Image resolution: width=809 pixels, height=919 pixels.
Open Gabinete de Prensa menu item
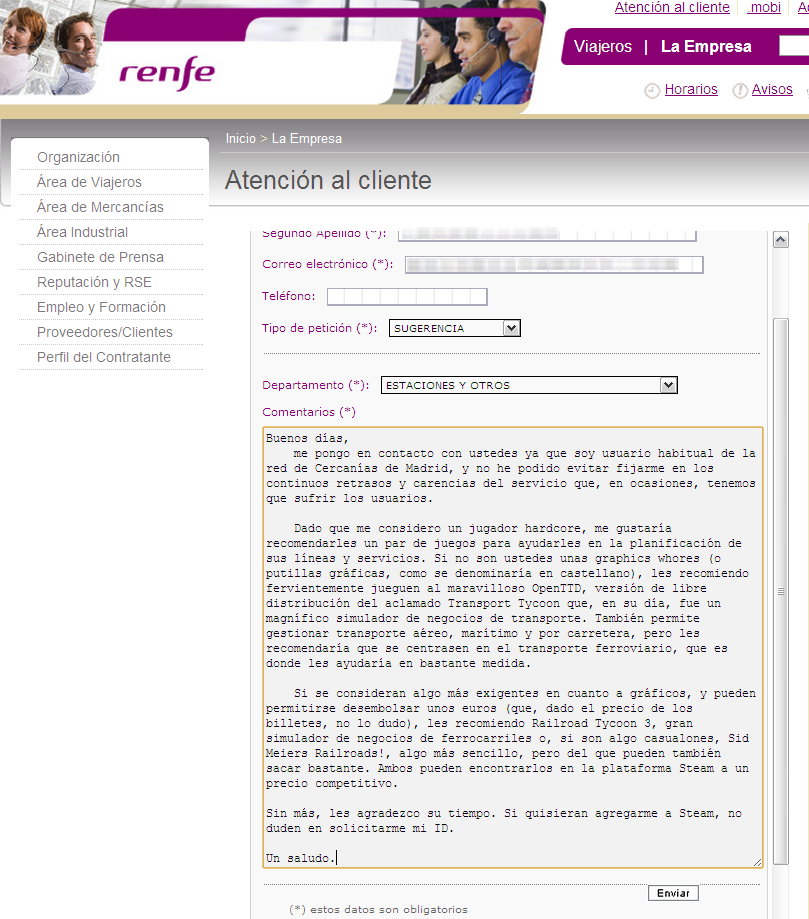(x=100, y=257)
